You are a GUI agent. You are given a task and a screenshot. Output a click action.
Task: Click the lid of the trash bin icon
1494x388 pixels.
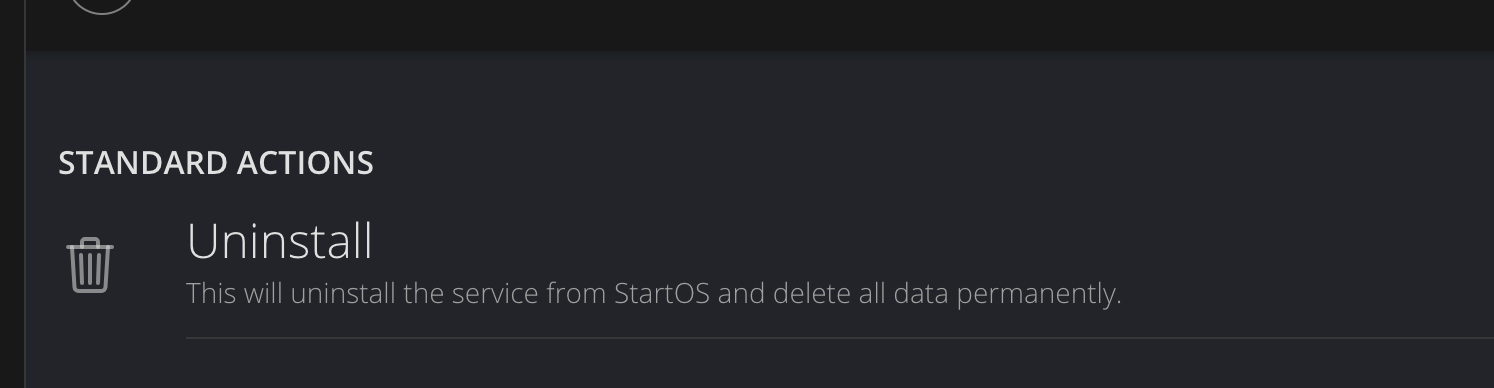pos(90,245)
